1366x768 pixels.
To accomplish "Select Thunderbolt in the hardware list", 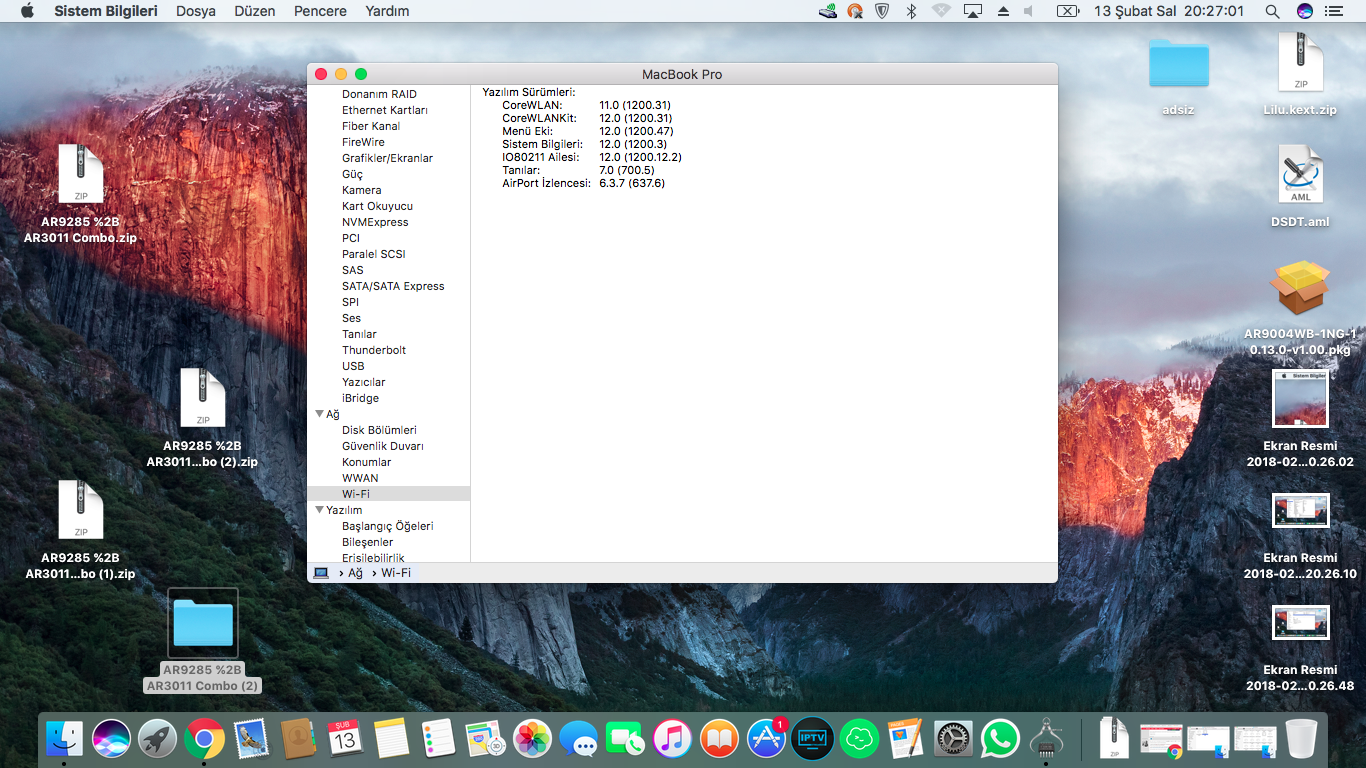I will point(374,350).
